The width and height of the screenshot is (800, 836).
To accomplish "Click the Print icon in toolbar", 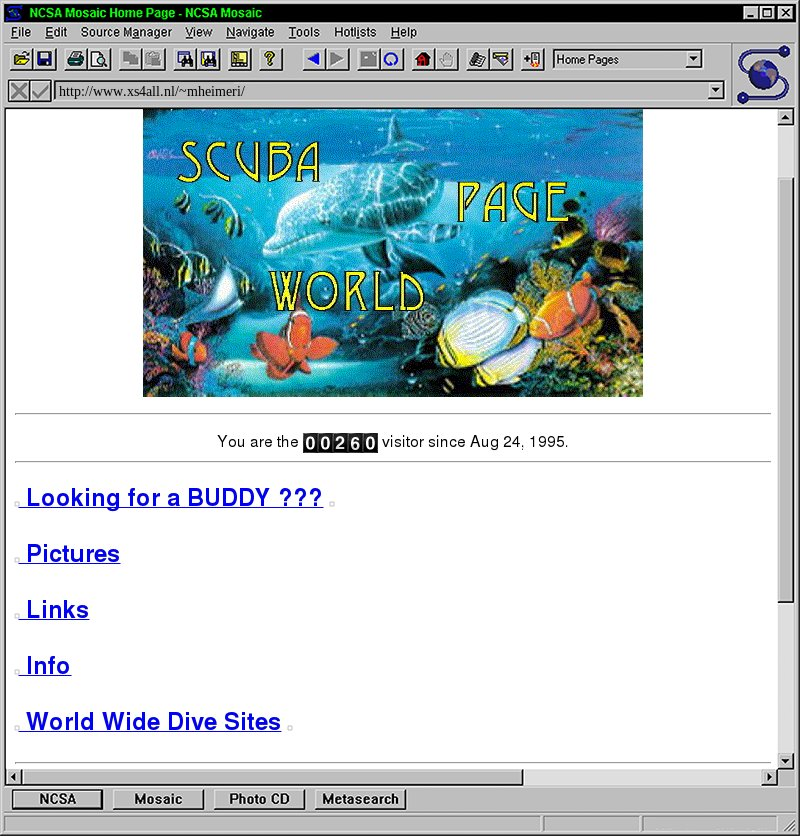I will pos(76,60).
